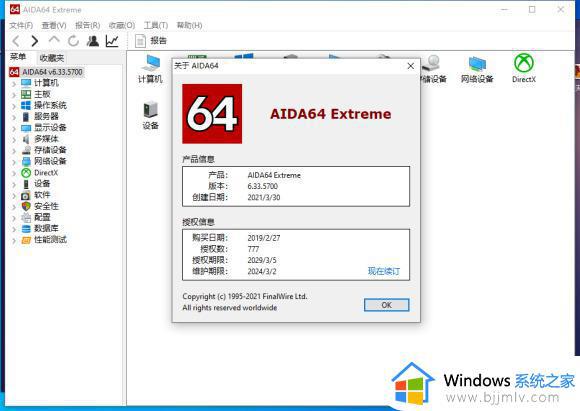The width and height of the screenshot is (580, 411).
Task: Click the Forward navigation arrow in toolbar
Action: pyautogui.click(x=35, y=41)
